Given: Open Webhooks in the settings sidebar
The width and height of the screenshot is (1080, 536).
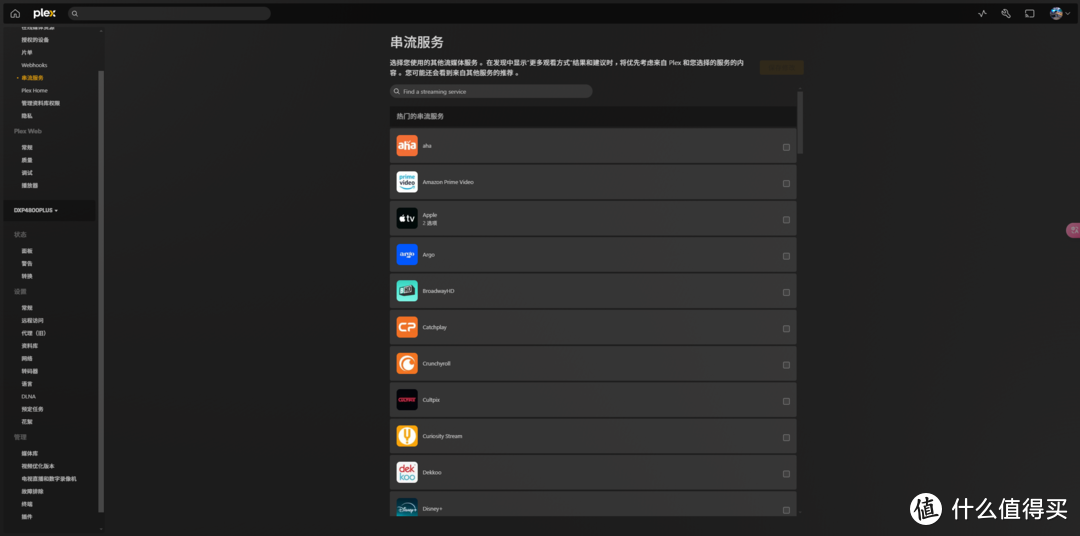Looking at the screenshot, I should point(34,65).
